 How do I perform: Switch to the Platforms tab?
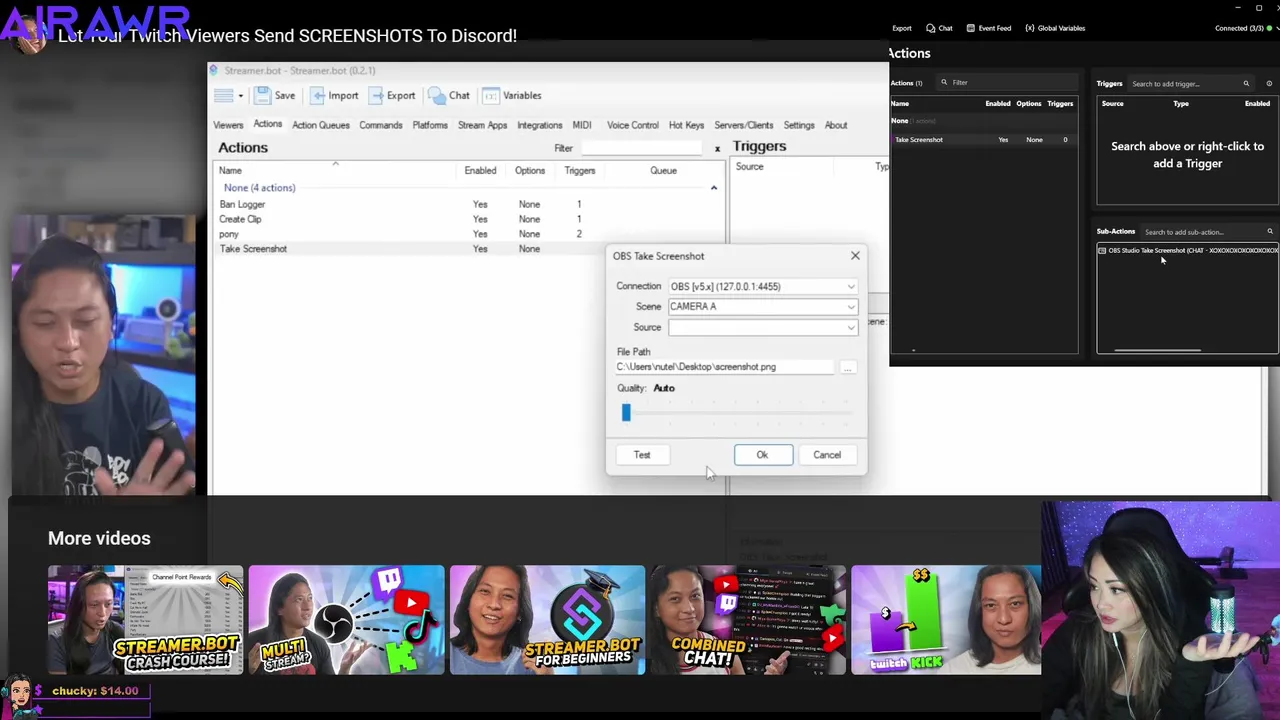430,125
